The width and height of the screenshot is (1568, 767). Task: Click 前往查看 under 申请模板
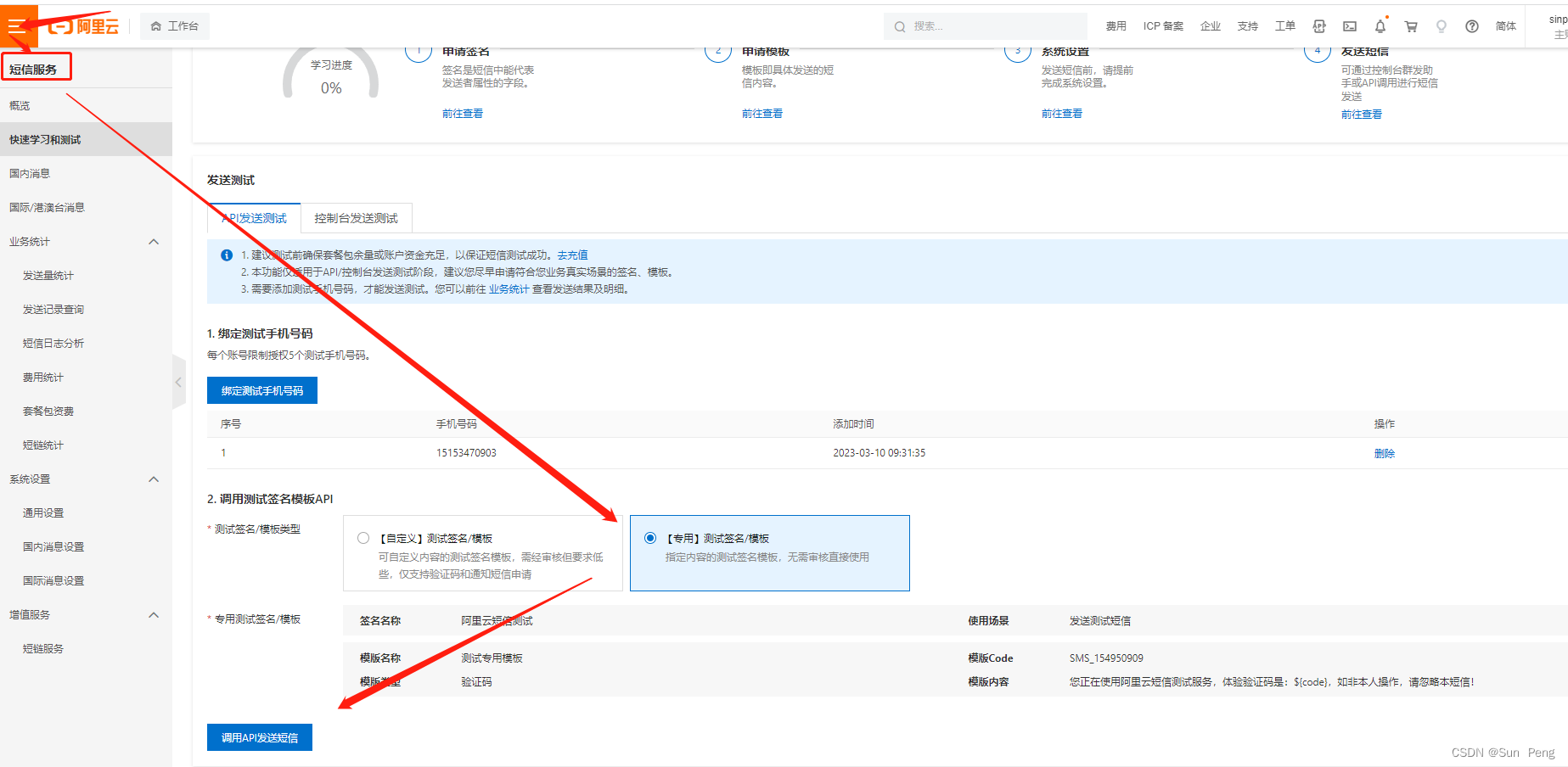(762, 114)
